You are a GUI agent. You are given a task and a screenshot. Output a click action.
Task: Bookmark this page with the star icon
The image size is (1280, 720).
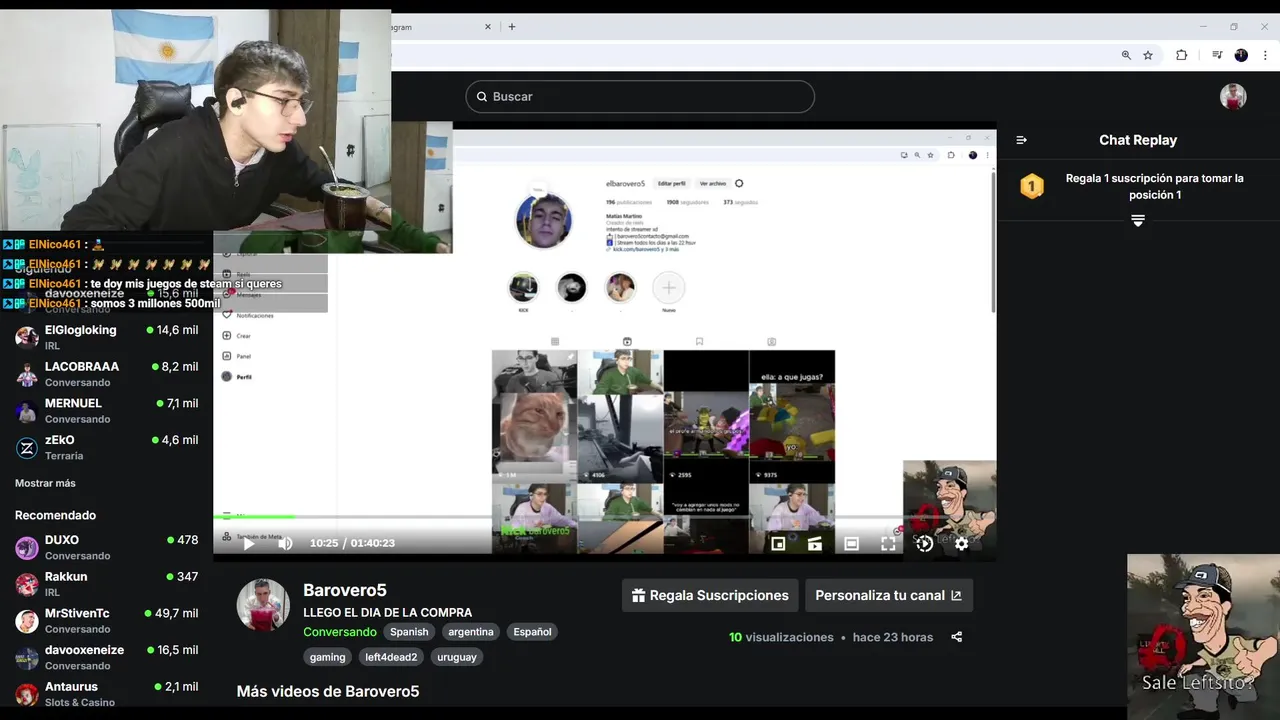coord(1148,55)
